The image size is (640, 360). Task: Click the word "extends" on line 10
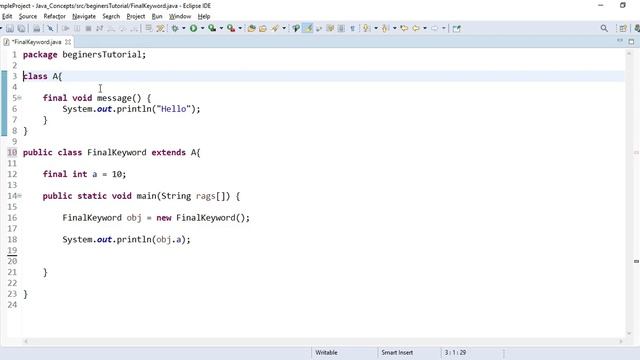pyautogui.click(x=169, y=152)
